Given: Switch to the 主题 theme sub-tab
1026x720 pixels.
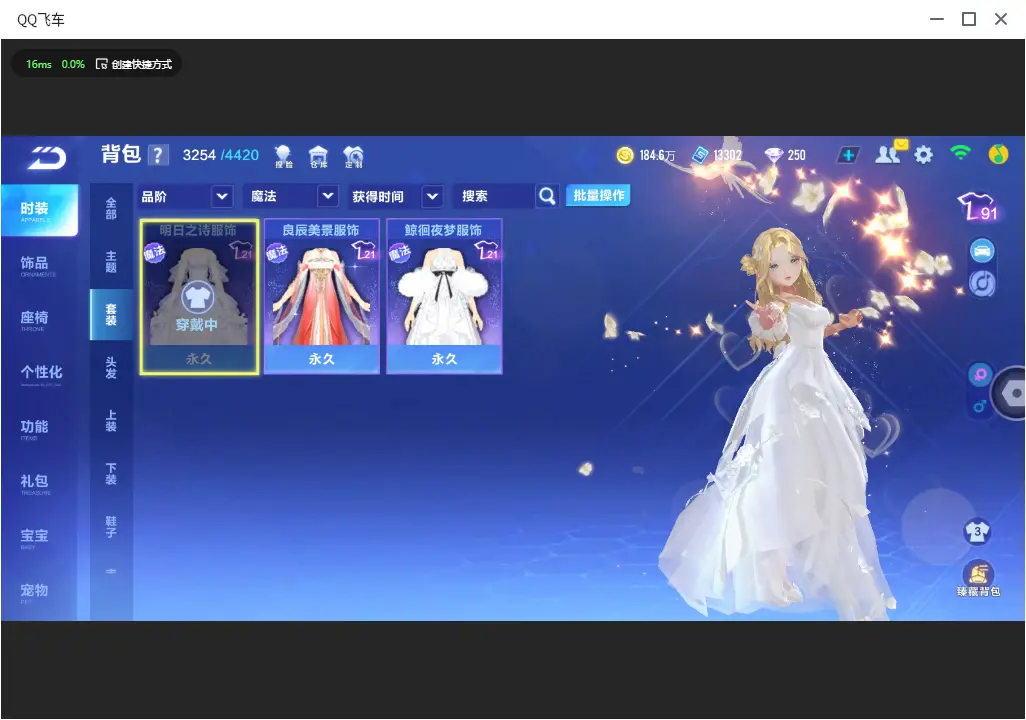Looking at the screenshot, I should pos(111,262).
